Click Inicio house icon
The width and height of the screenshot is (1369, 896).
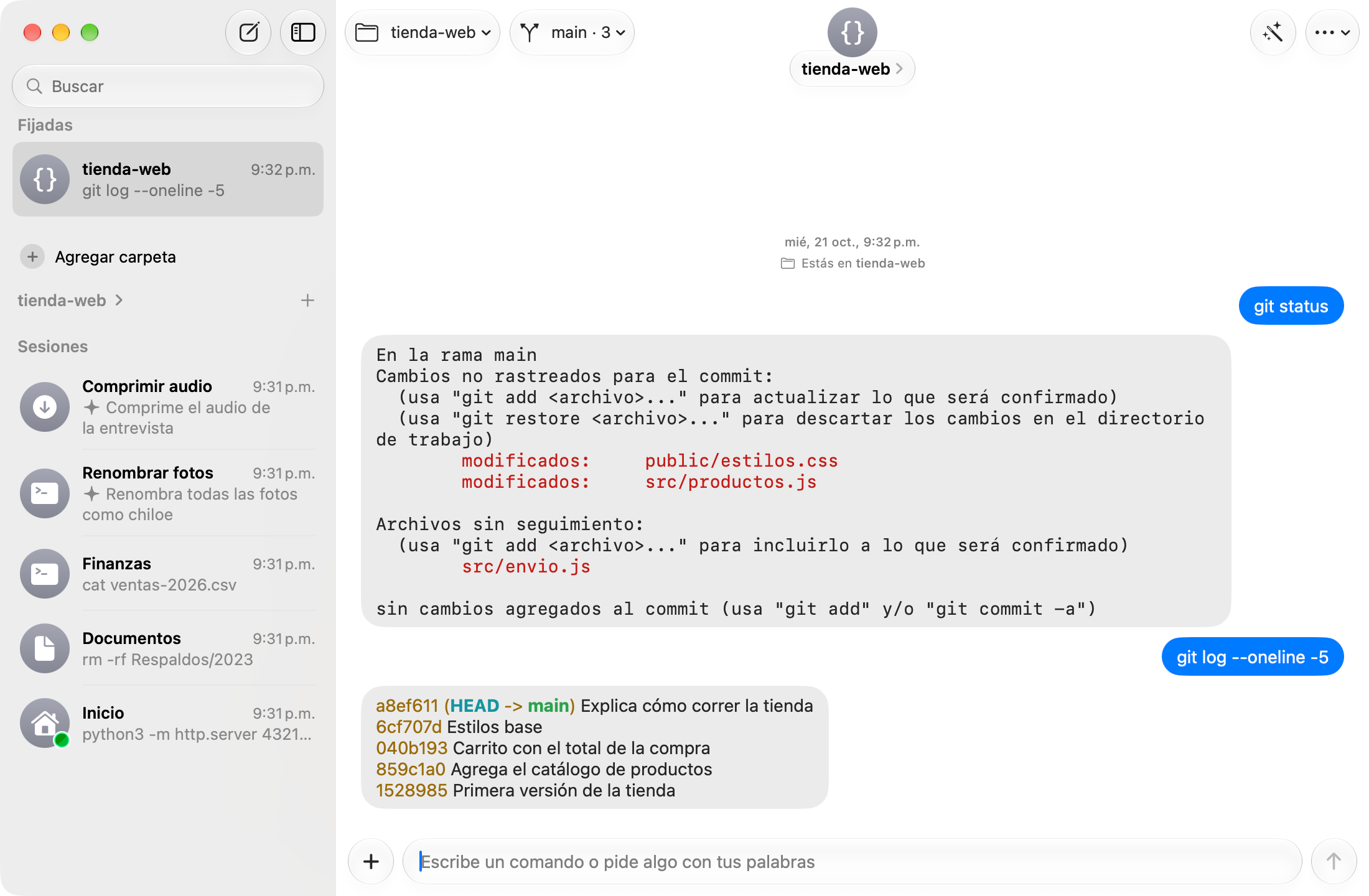[x=45, y=723]
